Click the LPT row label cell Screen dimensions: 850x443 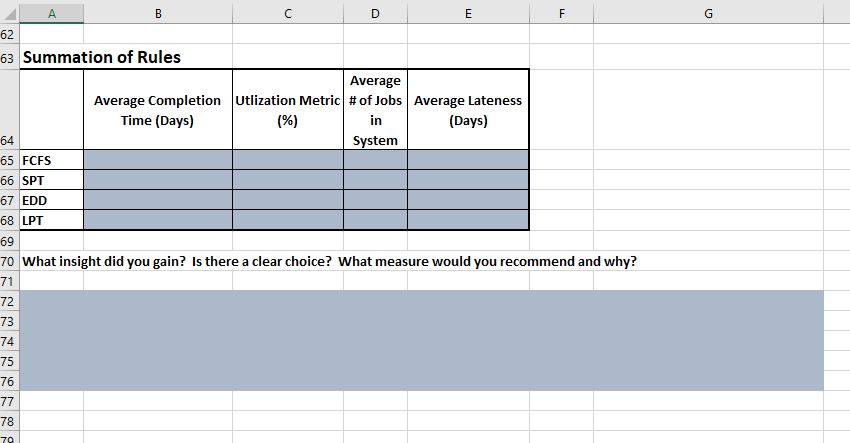click(x=51, y=220)
